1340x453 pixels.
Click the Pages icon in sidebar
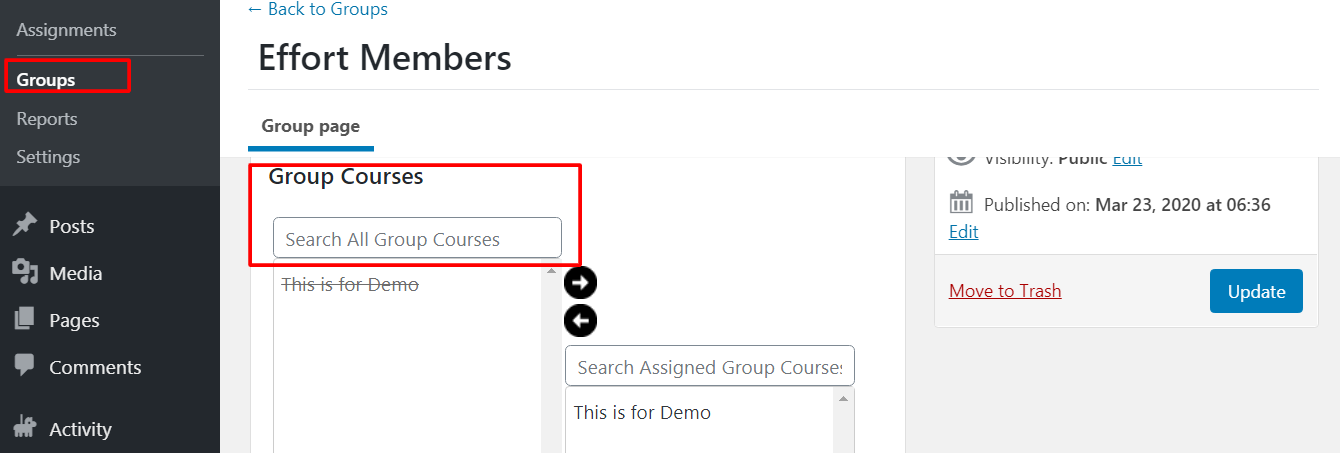click(x=24, y=320)
